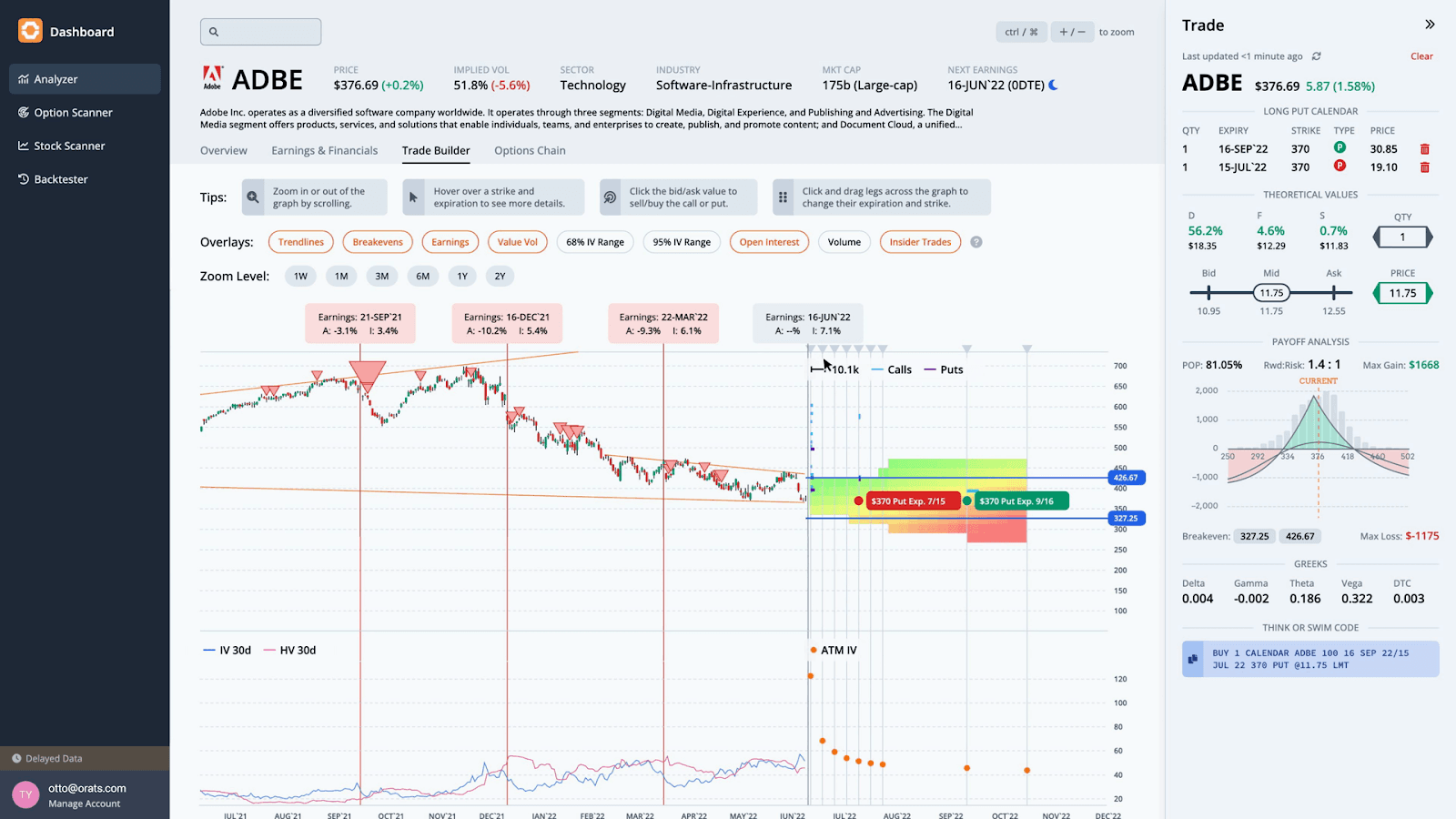Click the TY user avatar
Screen dimensions: 1456x819
tap(25, 794)
